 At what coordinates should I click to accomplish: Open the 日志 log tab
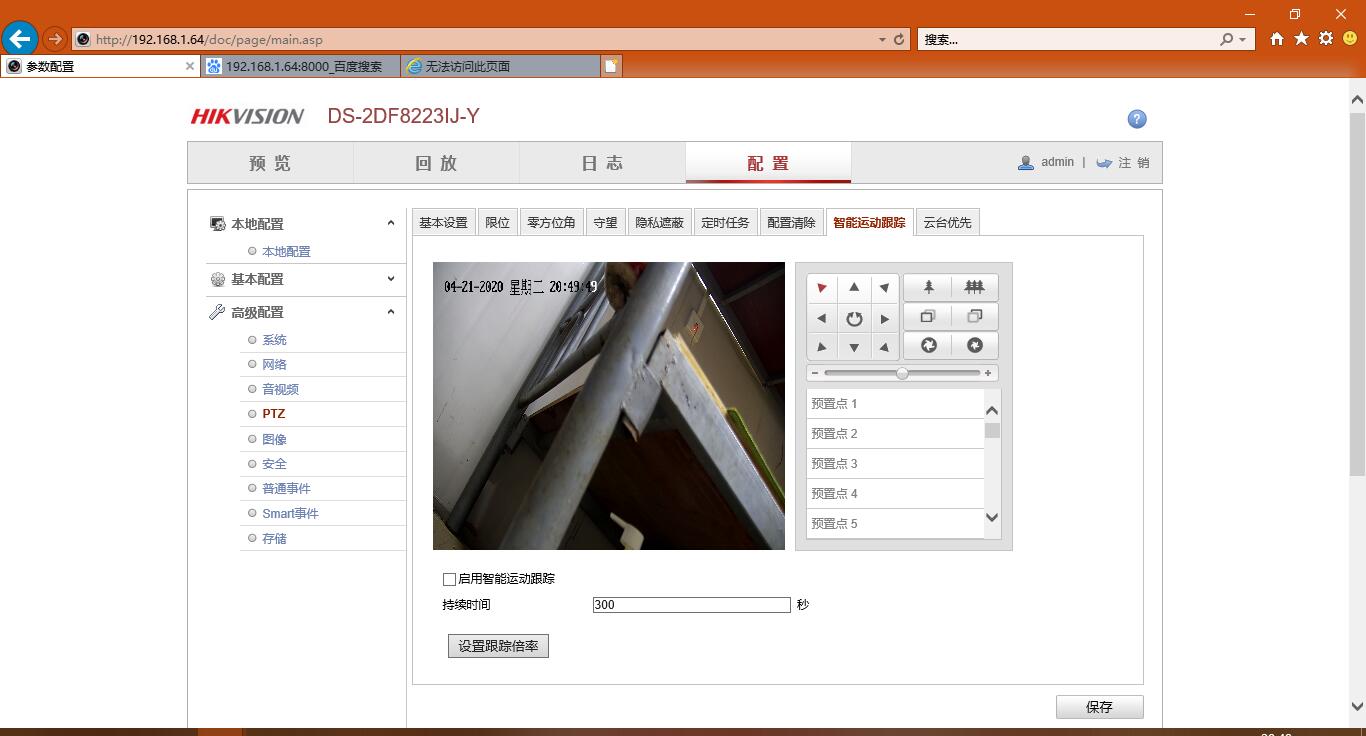(x=602, y=163)
